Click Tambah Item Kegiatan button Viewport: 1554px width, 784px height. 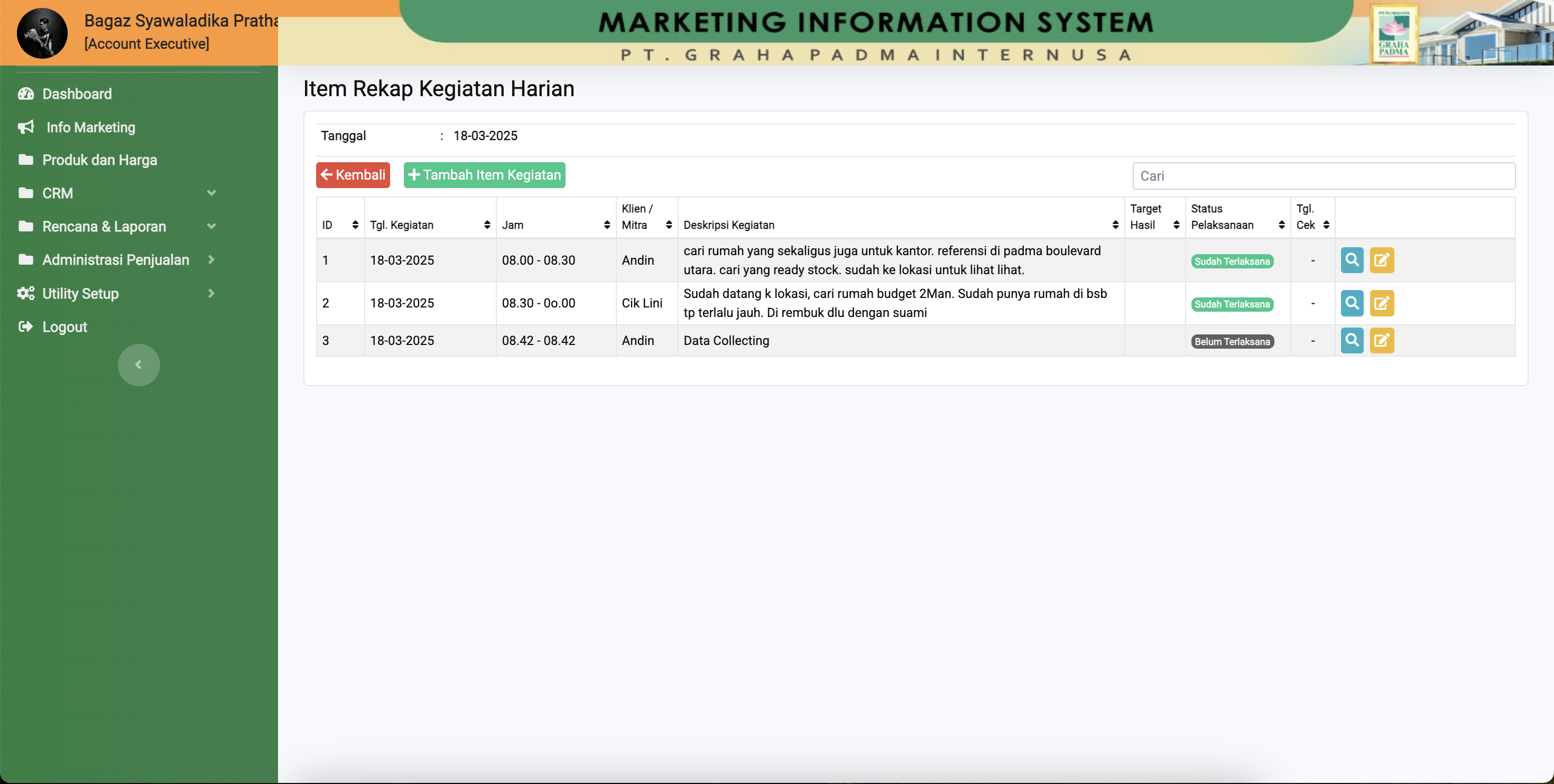click(484, 175)
